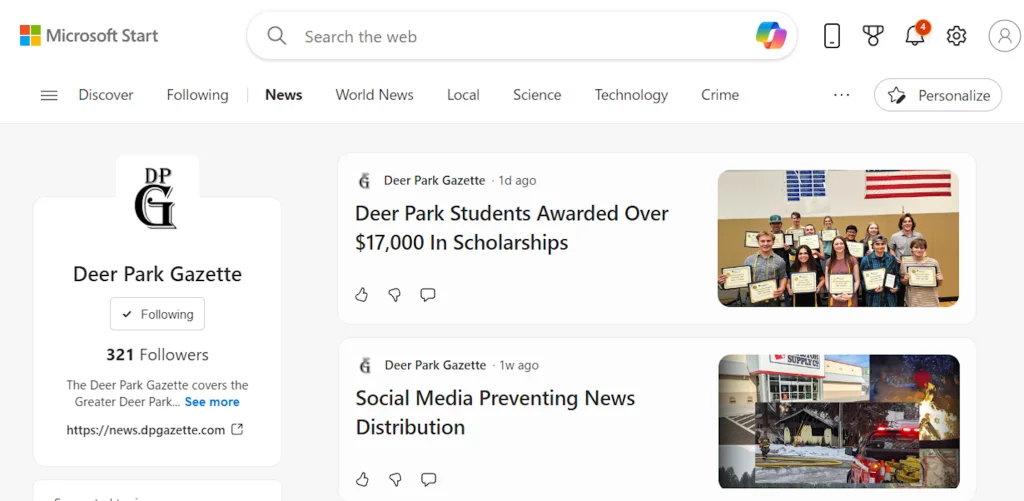The image size is (1024, 501).
Task: Open the hamburger navigation menu
Action: point(49,95)
